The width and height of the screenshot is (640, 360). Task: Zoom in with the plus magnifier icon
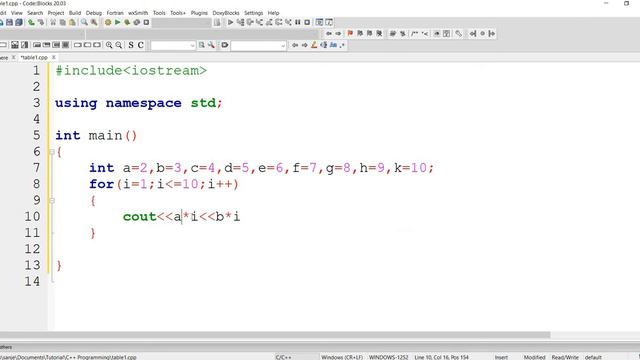pyautogui.click(x=109, y=45)
